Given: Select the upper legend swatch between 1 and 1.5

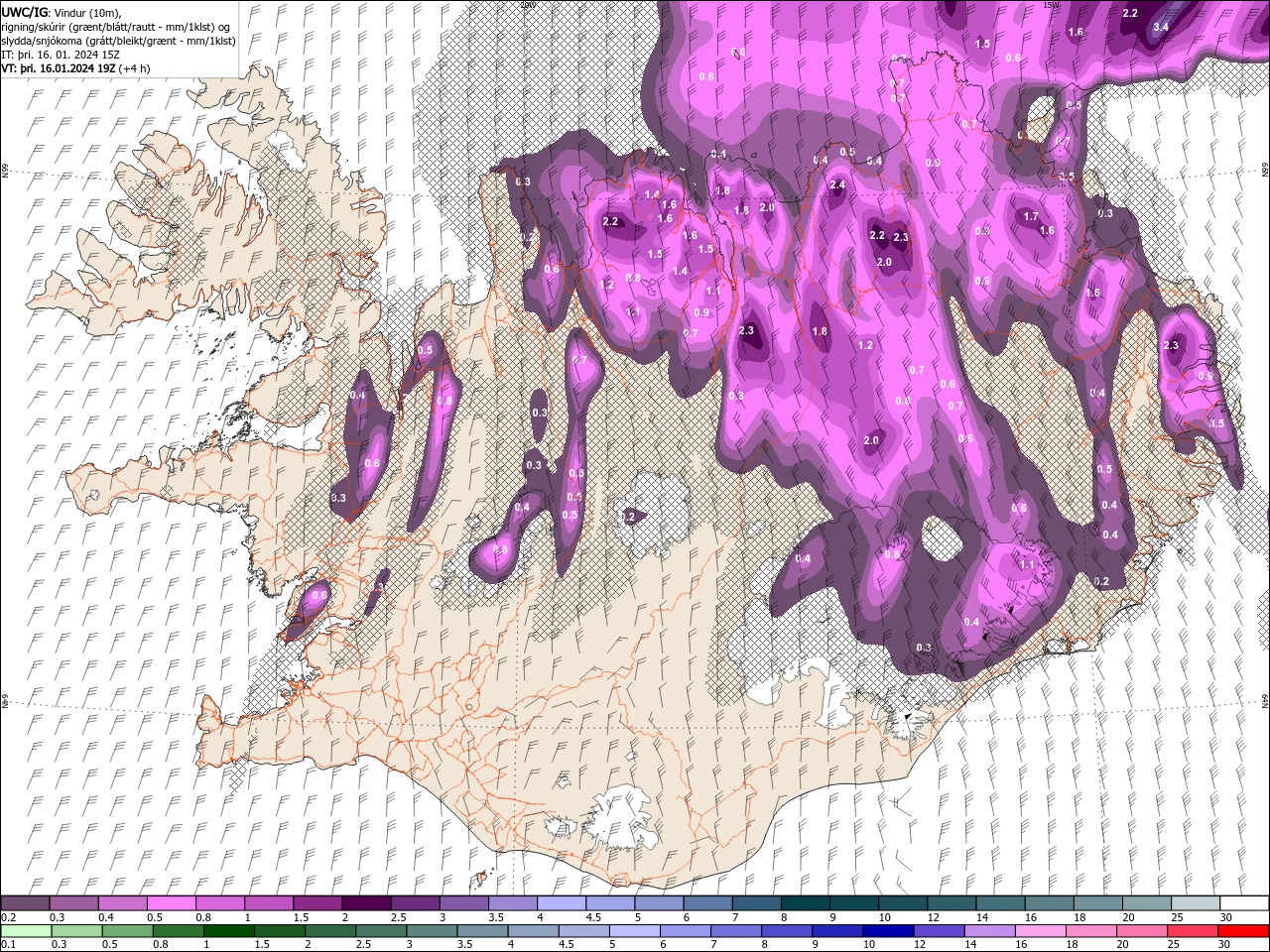Looking at the screenshot, I should (269, 903).
